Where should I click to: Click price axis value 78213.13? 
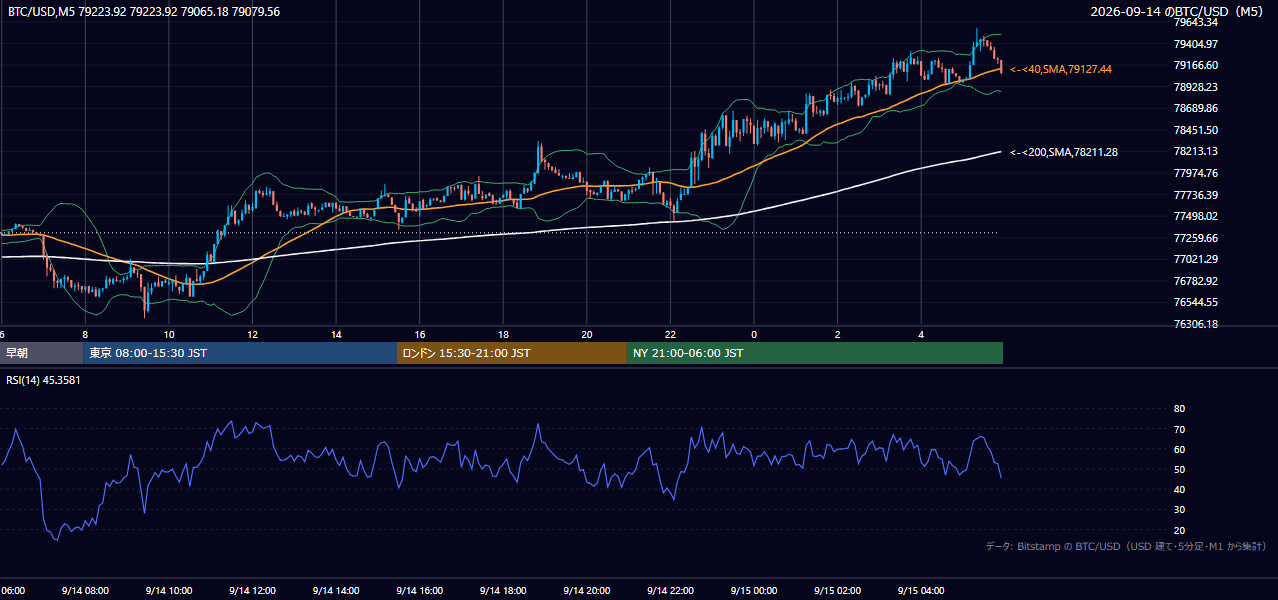click(x=1195, y=151)
